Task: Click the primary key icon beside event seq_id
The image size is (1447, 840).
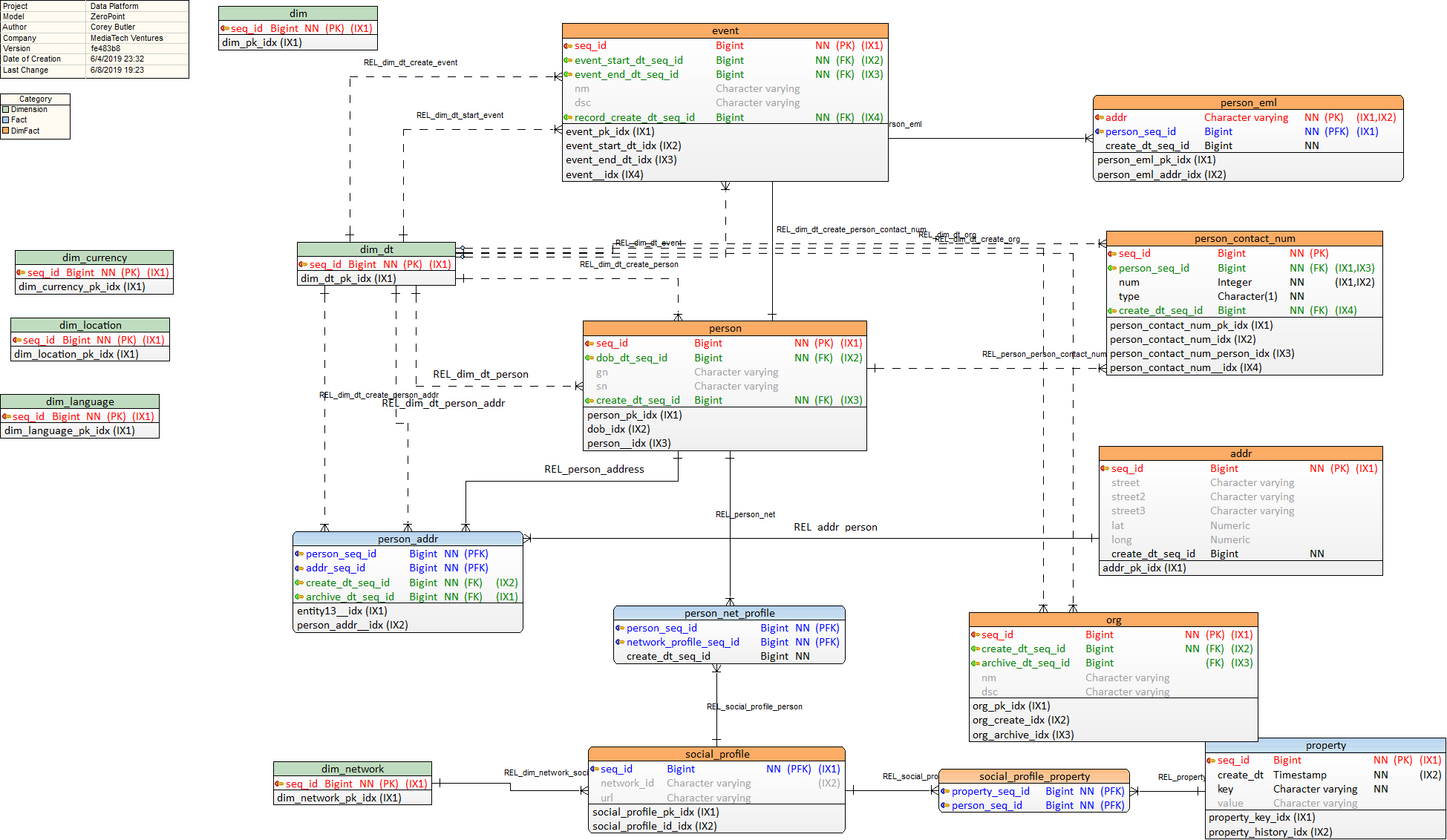Action: [x=568, y=46]
